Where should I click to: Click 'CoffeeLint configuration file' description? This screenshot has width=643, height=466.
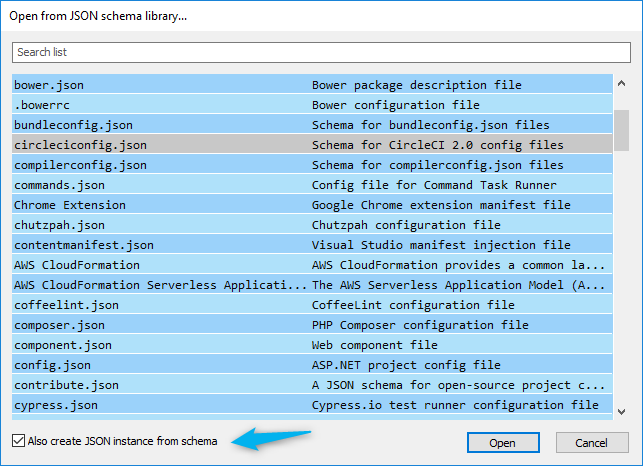pyautogui.click(x=413, y=305)
